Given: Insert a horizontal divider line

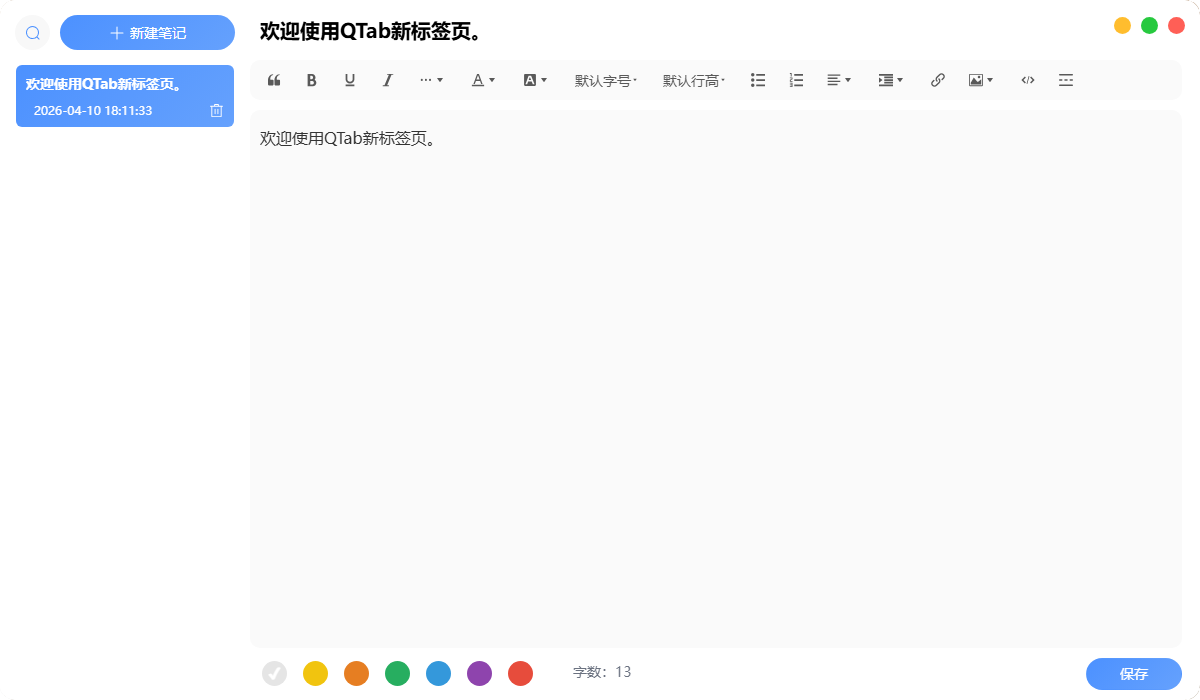Looking at the screenshot, I should pos(1066,80).
